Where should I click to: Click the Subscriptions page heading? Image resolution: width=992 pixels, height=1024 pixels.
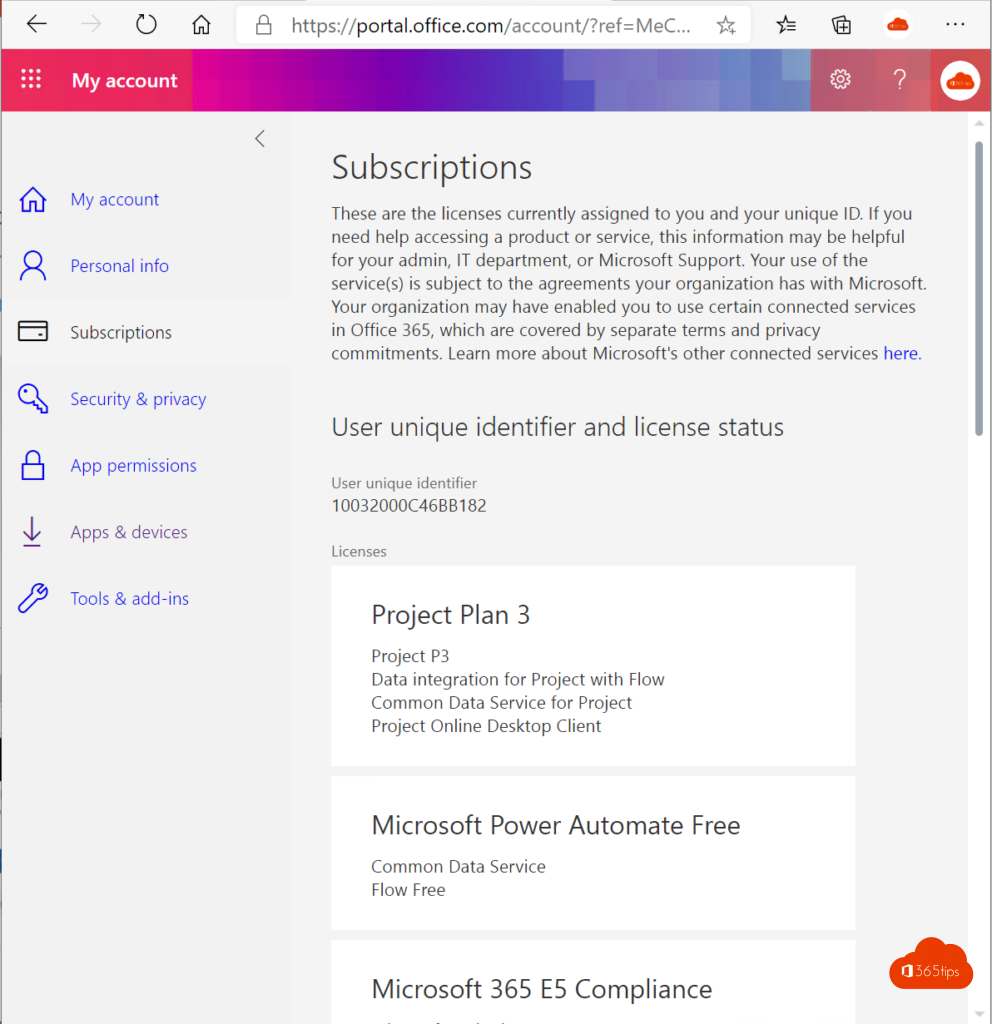432,168
